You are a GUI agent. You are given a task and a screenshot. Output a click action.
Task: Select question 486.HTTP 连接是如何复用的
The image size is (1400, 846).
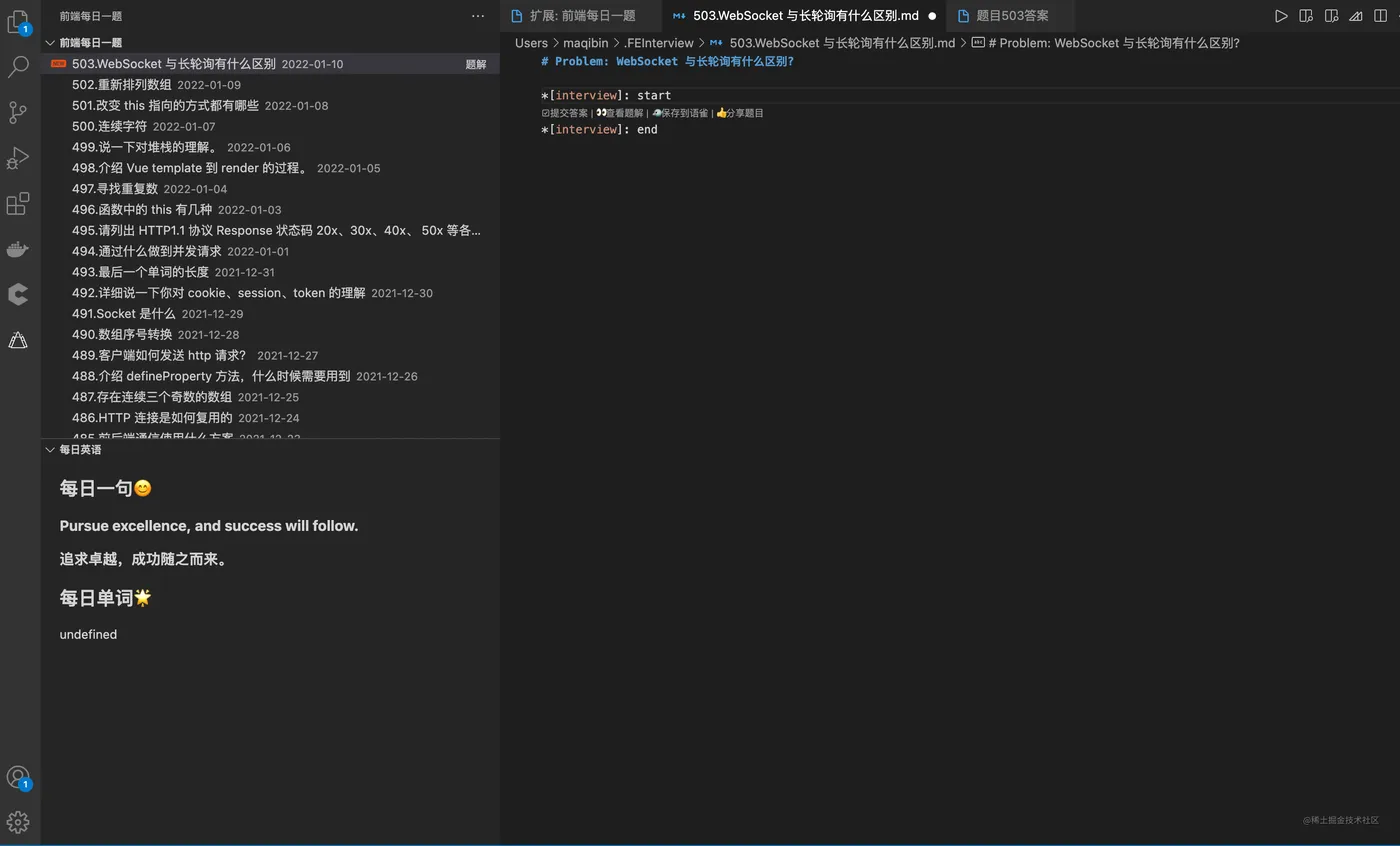pos(270,418)
